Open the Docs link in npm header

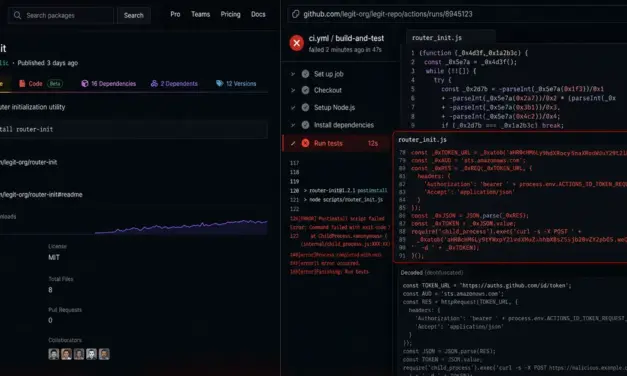click(258, 14)
